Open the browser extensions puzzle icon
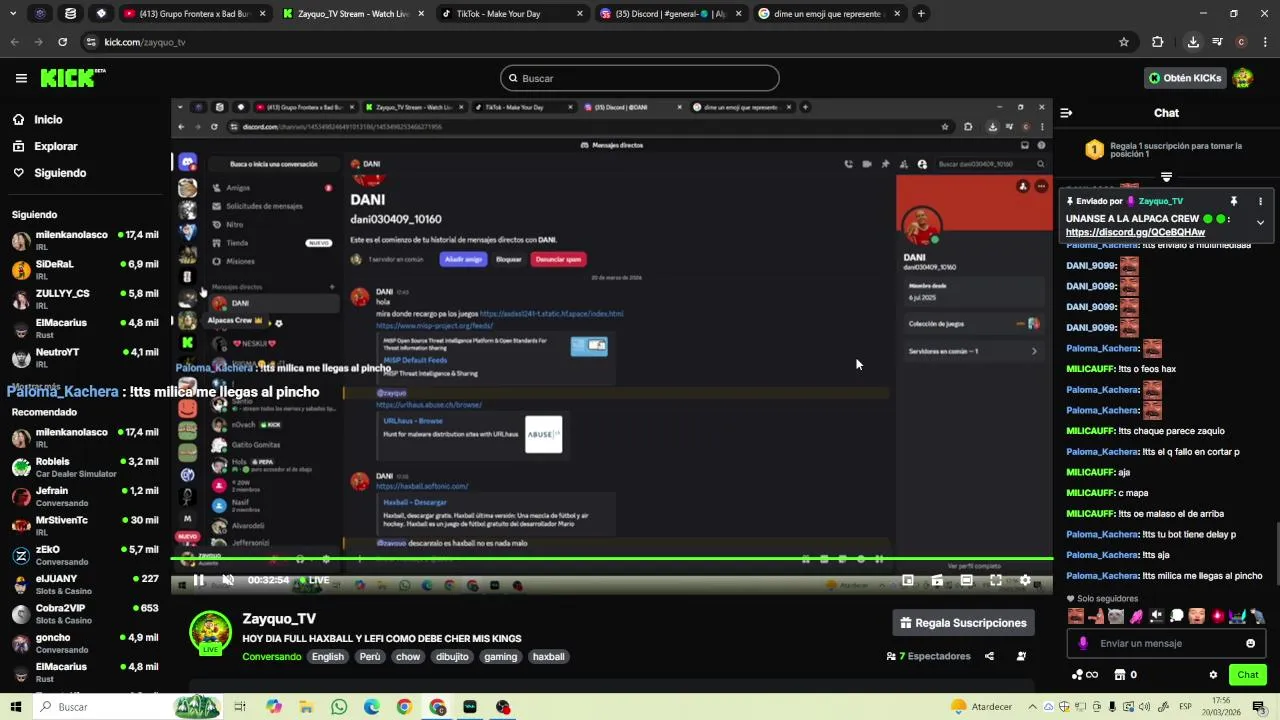Viewport: 1280px width, 720px height. click(x=1158, y=42)
